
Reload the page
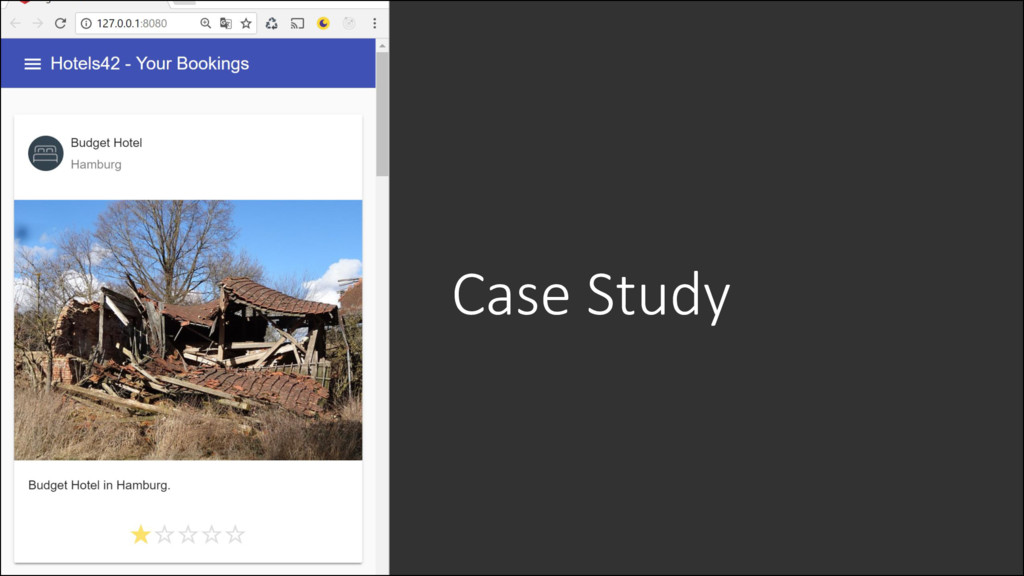pyautogui.click(x=60, y=24)
